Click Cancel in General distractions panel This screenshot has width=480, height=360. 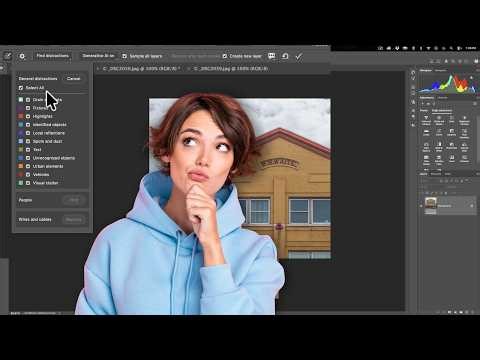(x=73, y=79)
